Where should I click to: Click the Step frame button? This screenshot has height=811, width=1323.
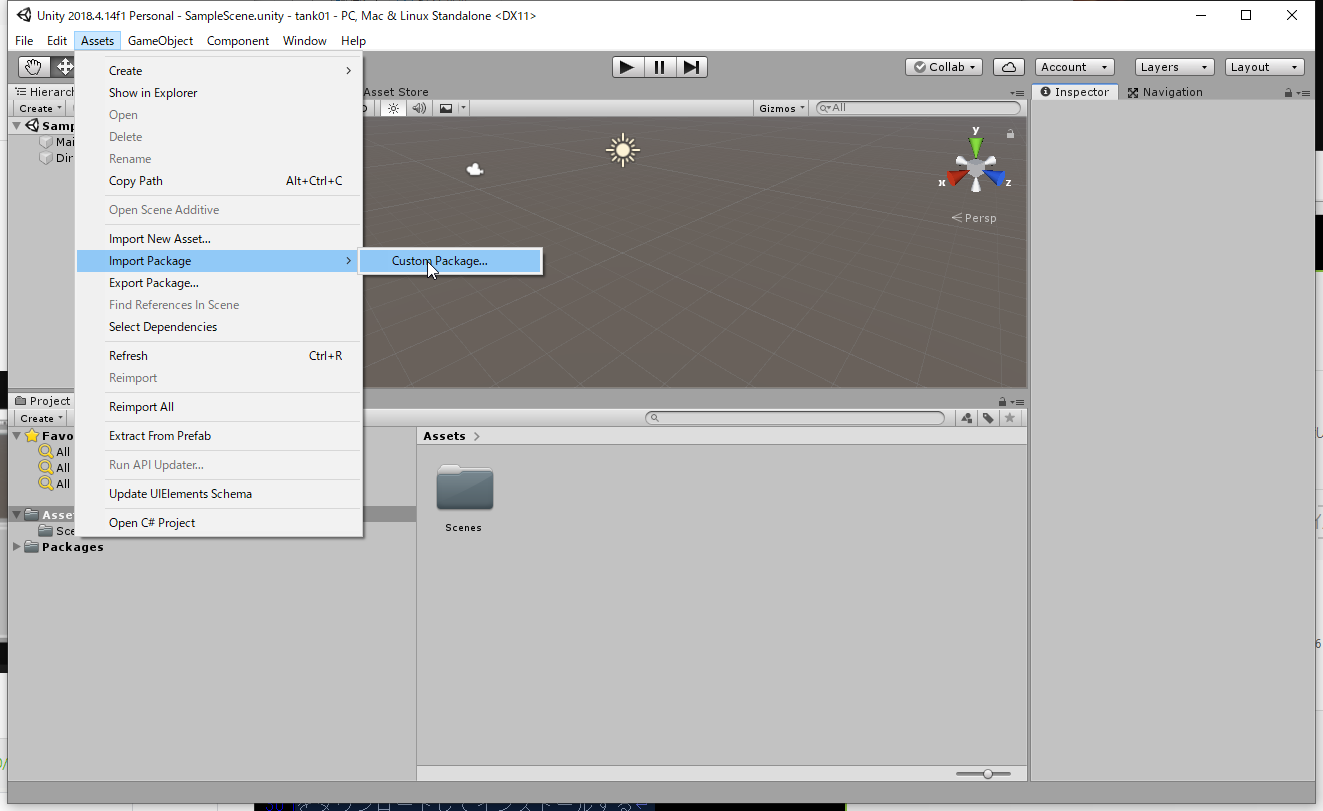pos(691,67)
